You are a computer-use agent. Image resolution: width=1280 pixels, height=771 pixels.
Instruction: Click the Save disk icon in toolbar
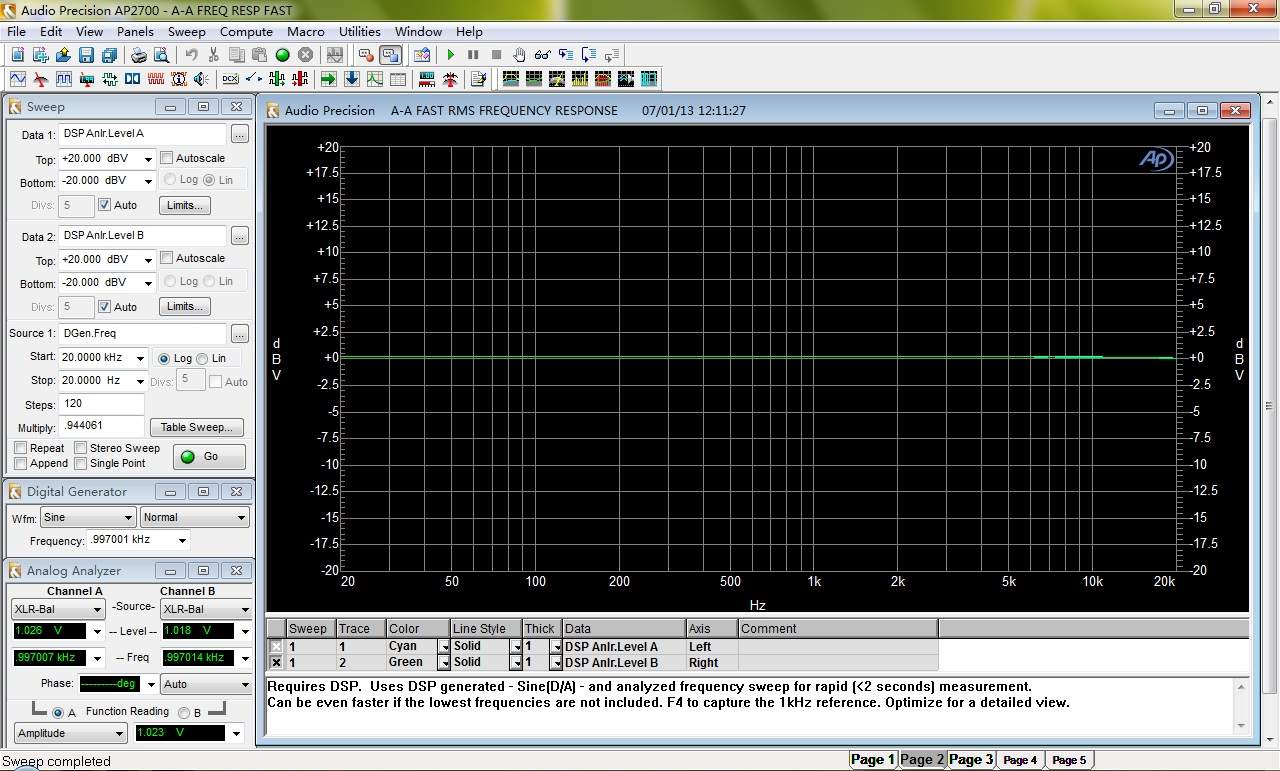[x=86, y=55]
